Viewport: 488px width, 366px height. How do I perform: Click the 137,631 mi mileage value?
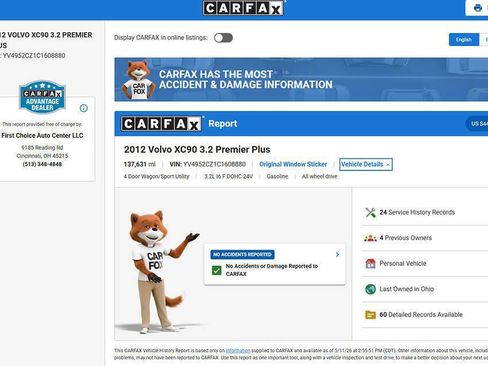[x=140, y=164]
